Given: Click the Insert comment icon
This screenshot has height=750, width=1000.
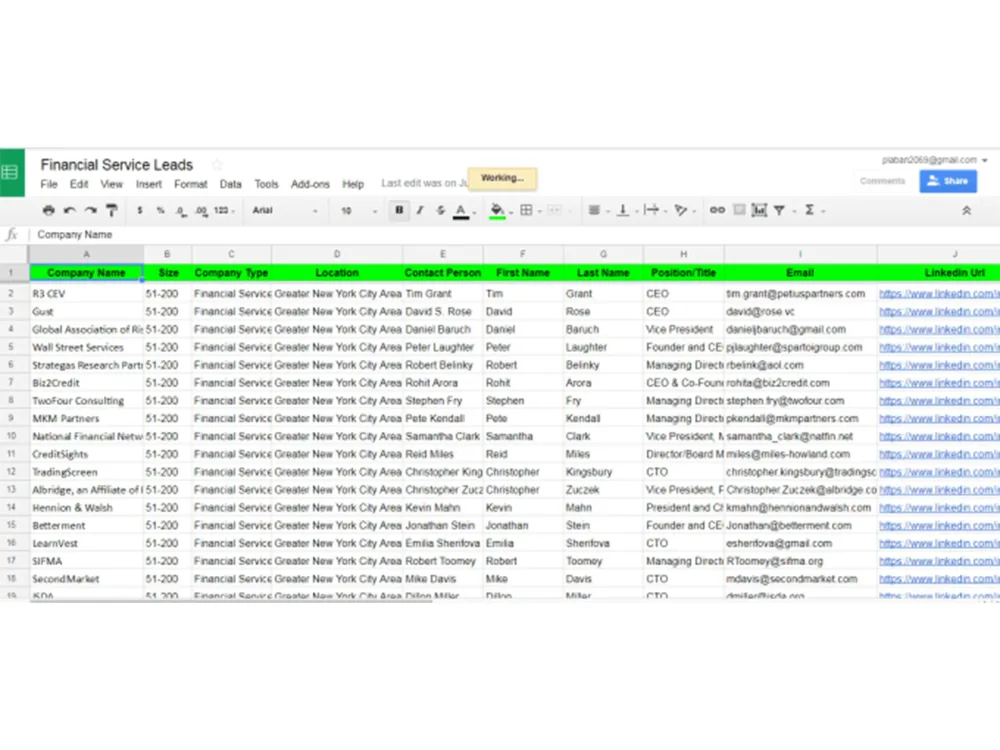Looking at the screenshot, I should tap(739, 210).
